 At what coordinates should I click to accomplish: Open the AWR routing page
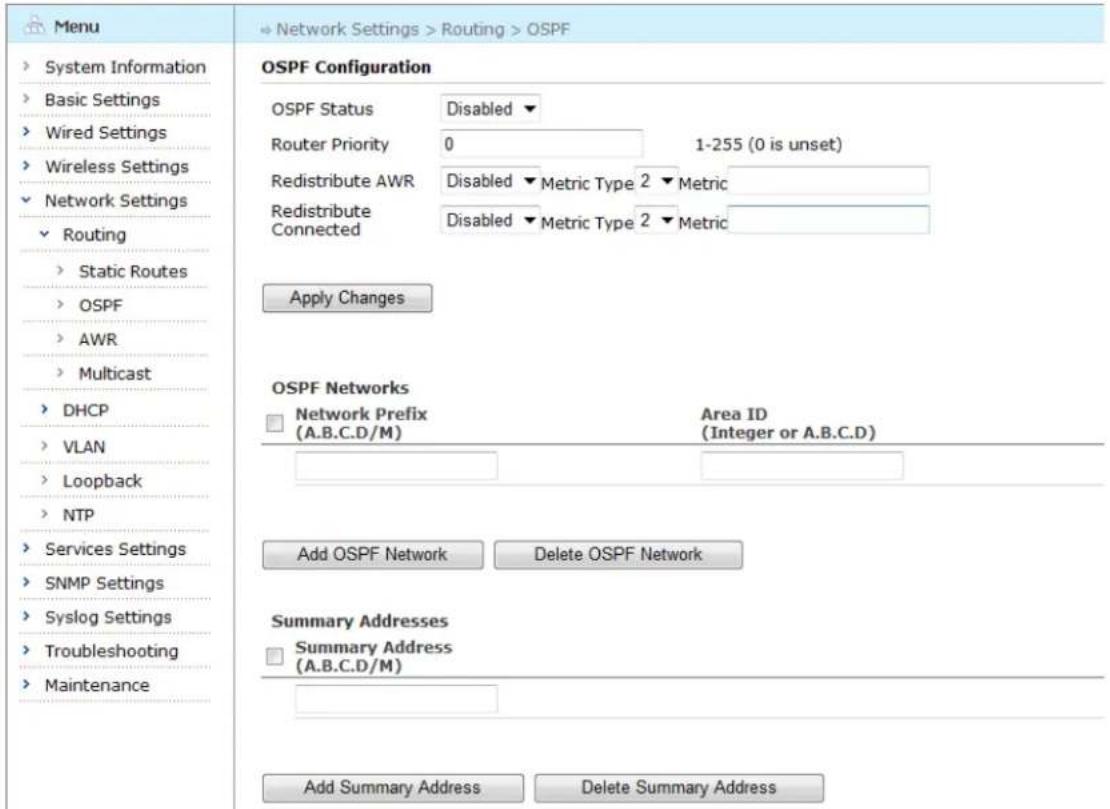tap(98, 339)
